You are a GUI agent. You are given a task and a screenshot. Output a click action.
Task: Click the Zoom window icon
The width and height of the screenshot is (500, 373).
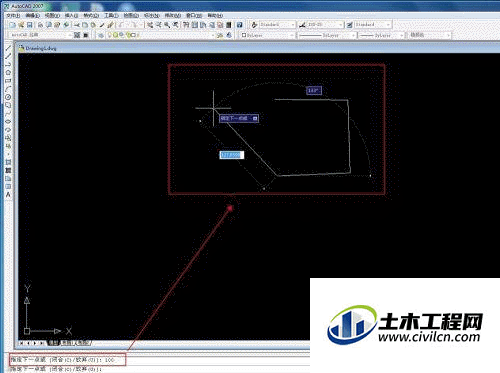[x=167, y=25]
